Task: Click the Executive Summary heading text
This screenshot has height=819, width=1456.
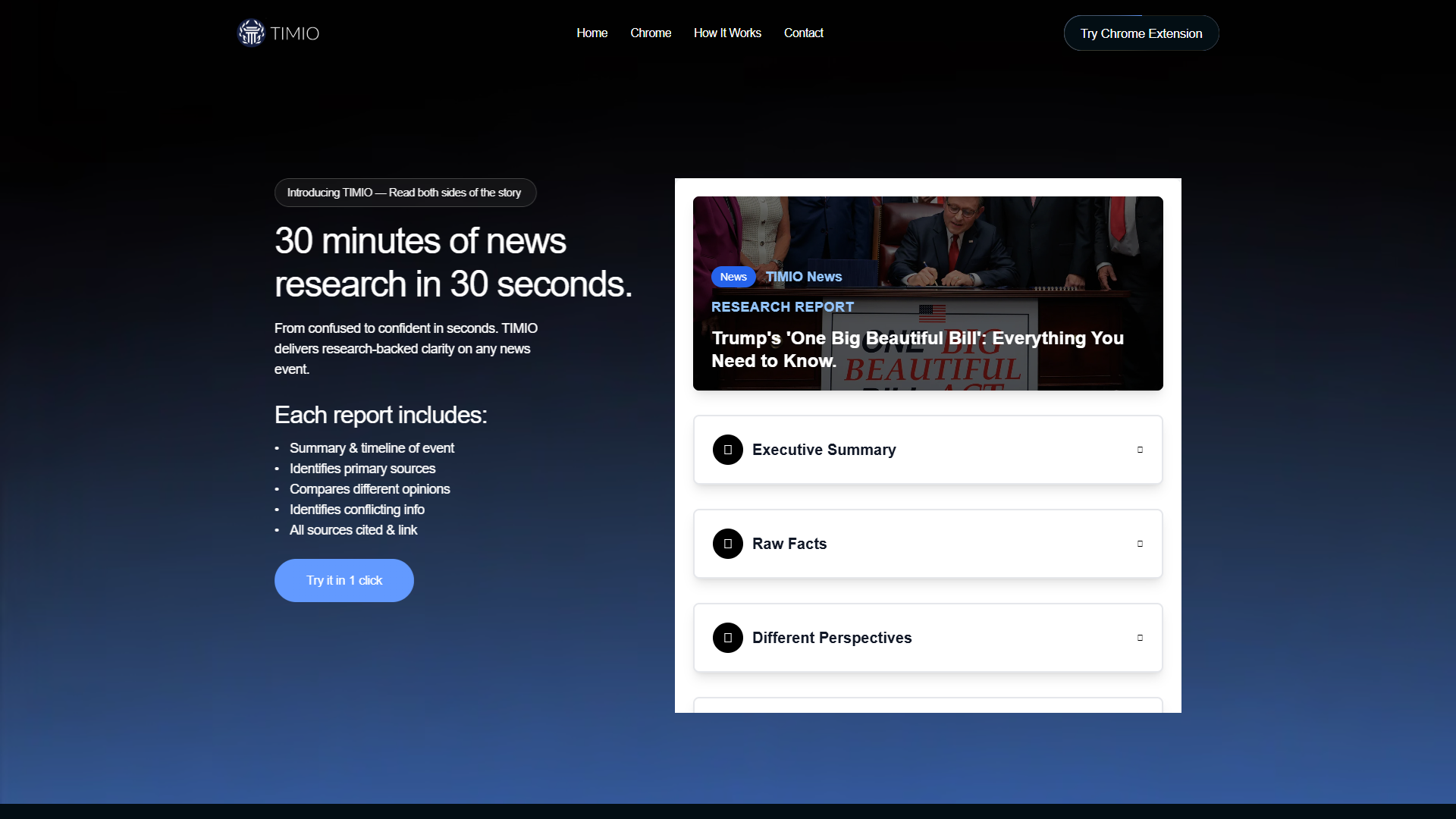Action: pyautogui.click(x=824, y=450)
